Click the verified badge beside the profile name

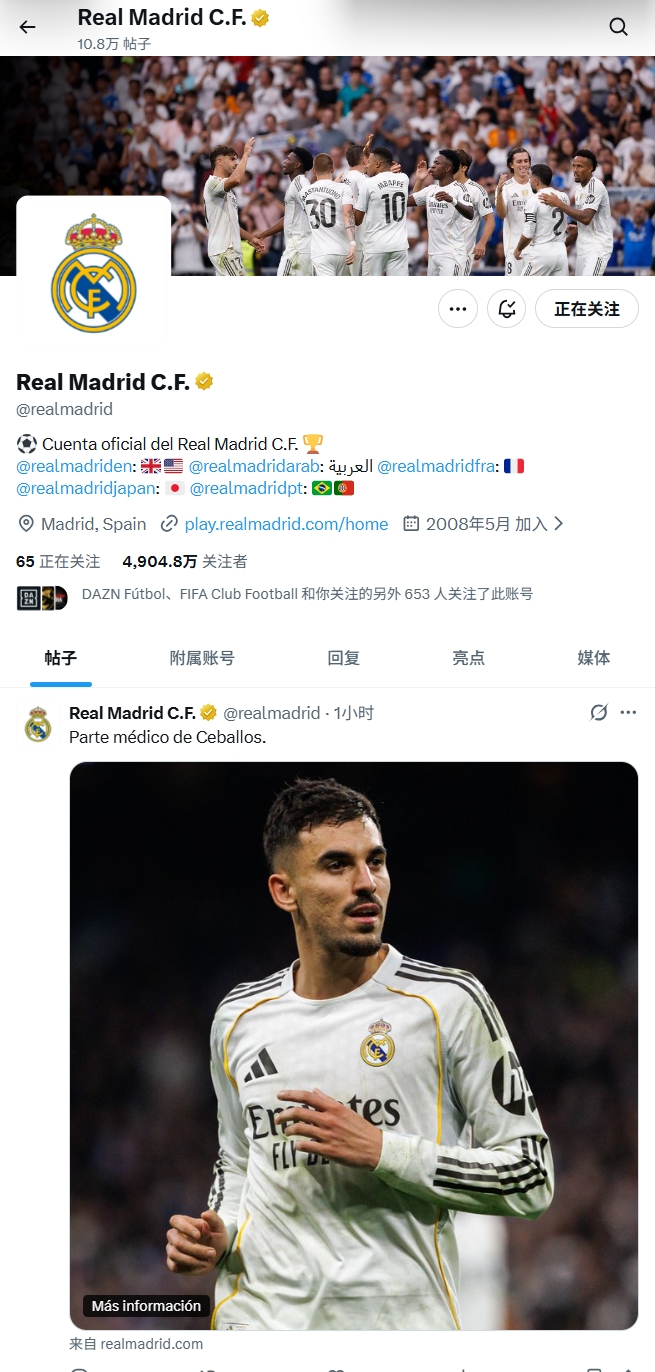(x=204, y=382)
